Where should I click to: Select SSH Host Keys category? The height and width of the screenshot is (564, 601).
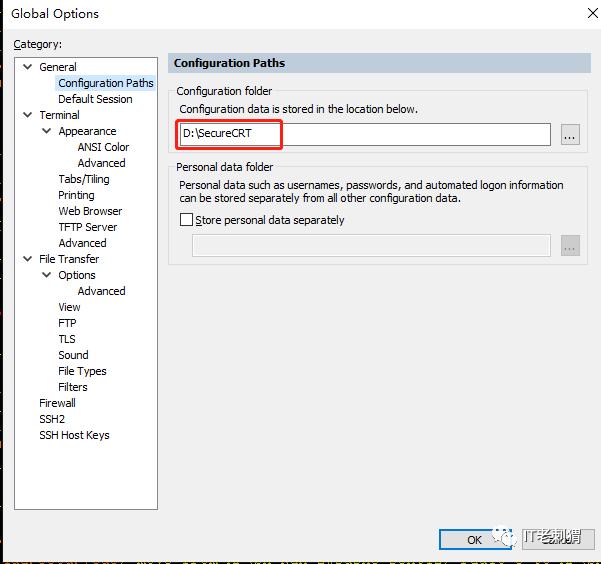click(x=74, y=435)
